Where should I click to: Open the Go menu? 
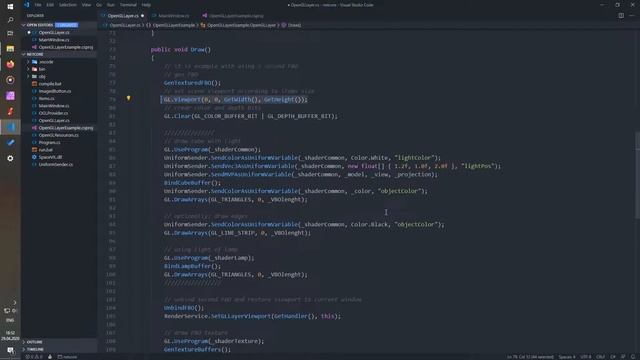coord(99,5)
